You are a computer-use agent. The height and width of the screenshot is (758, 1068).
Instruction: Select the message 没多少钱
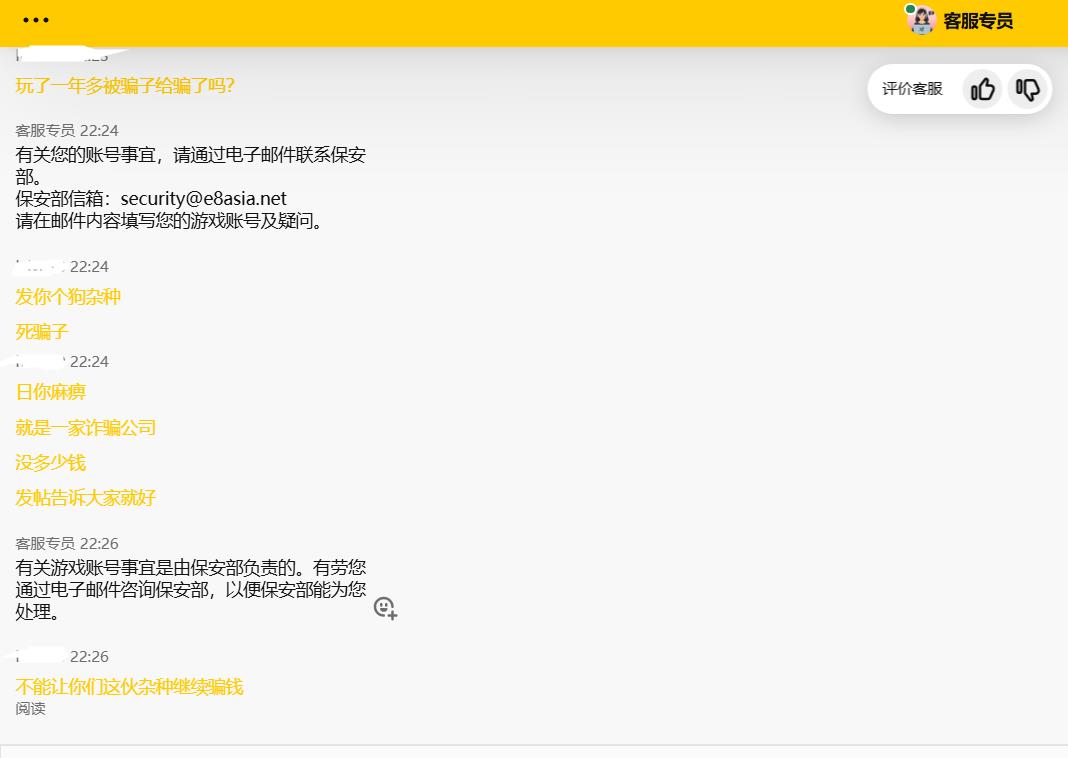coord(50,462)
